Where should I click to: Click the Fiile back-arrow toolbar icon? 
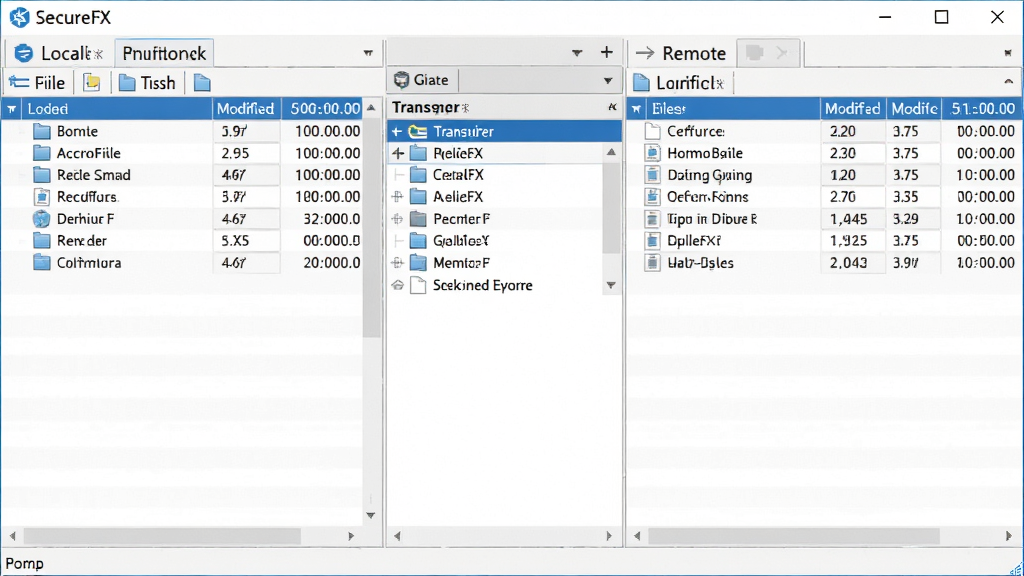19,83
